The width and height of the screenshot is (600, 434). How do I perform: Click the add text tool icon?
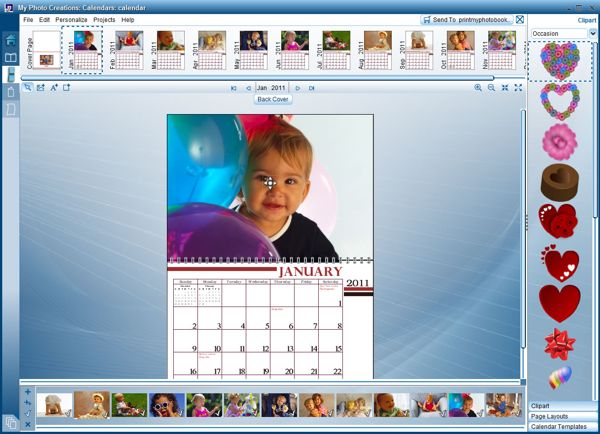pyautogui.click(x=53, y=88)
